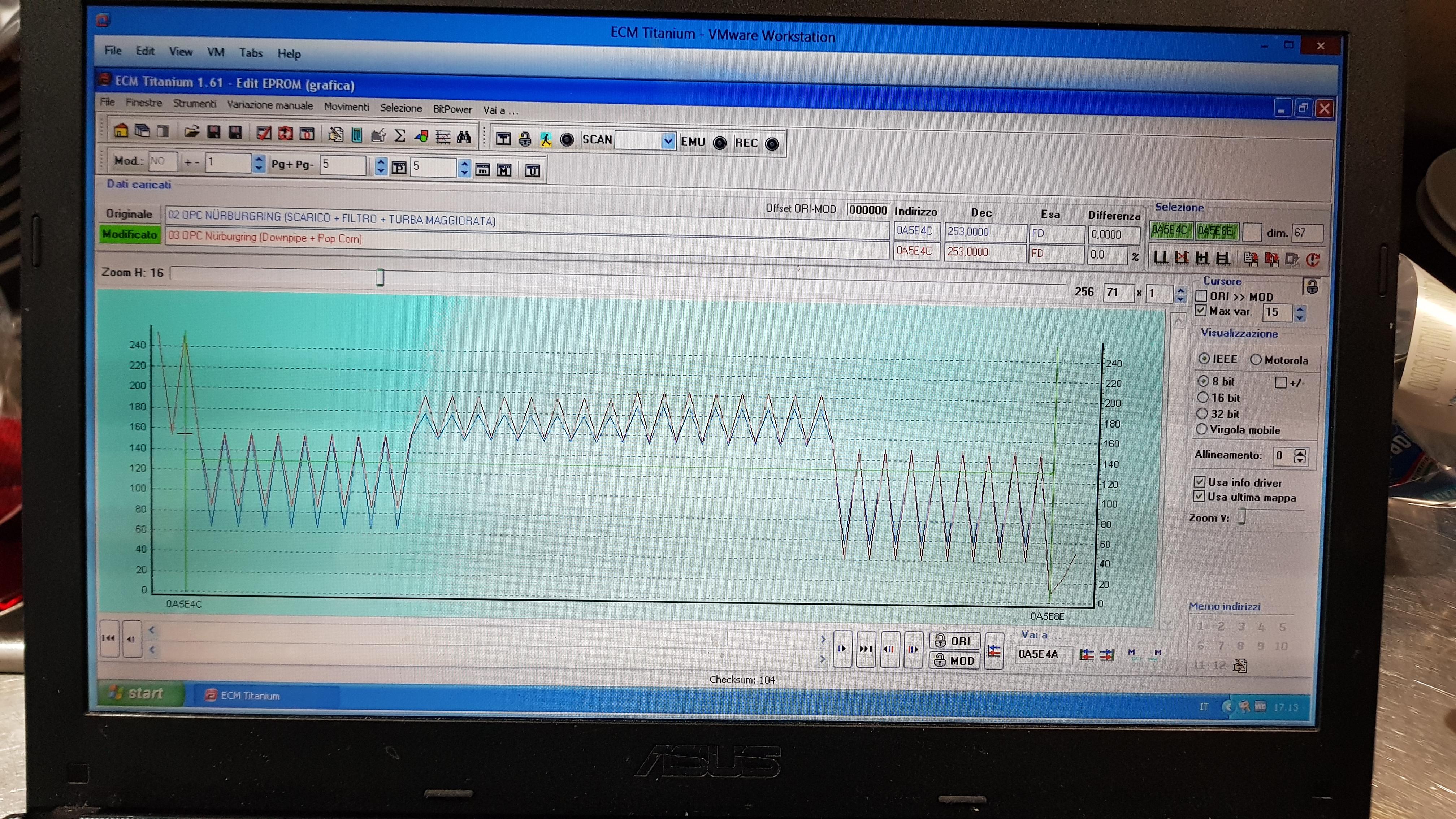
Task: Click the stacked windows icon next to home
Action: 142,131
